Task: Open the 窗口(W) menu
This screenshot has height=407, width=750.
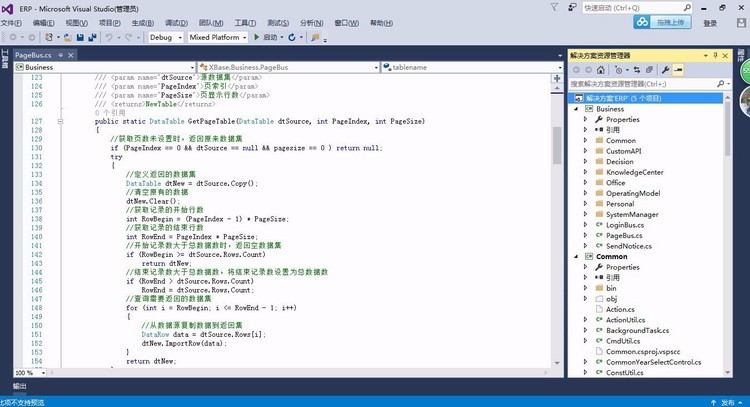Action: pos(346,23)
